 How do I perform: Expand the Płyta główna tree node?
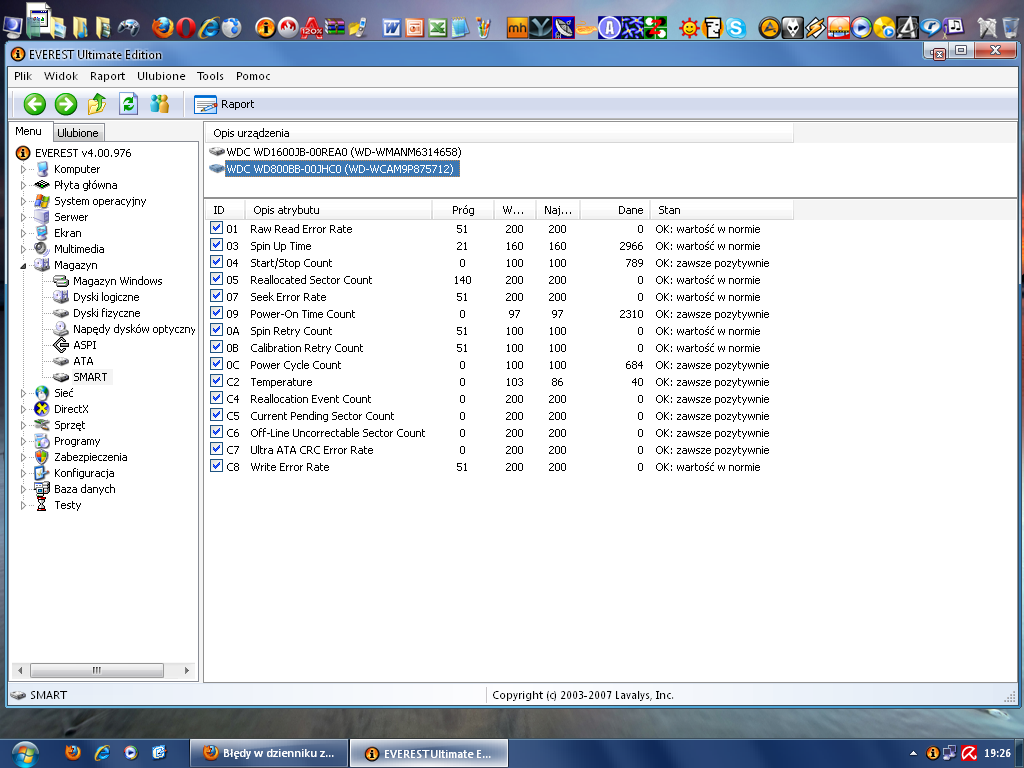pos(24,185)
